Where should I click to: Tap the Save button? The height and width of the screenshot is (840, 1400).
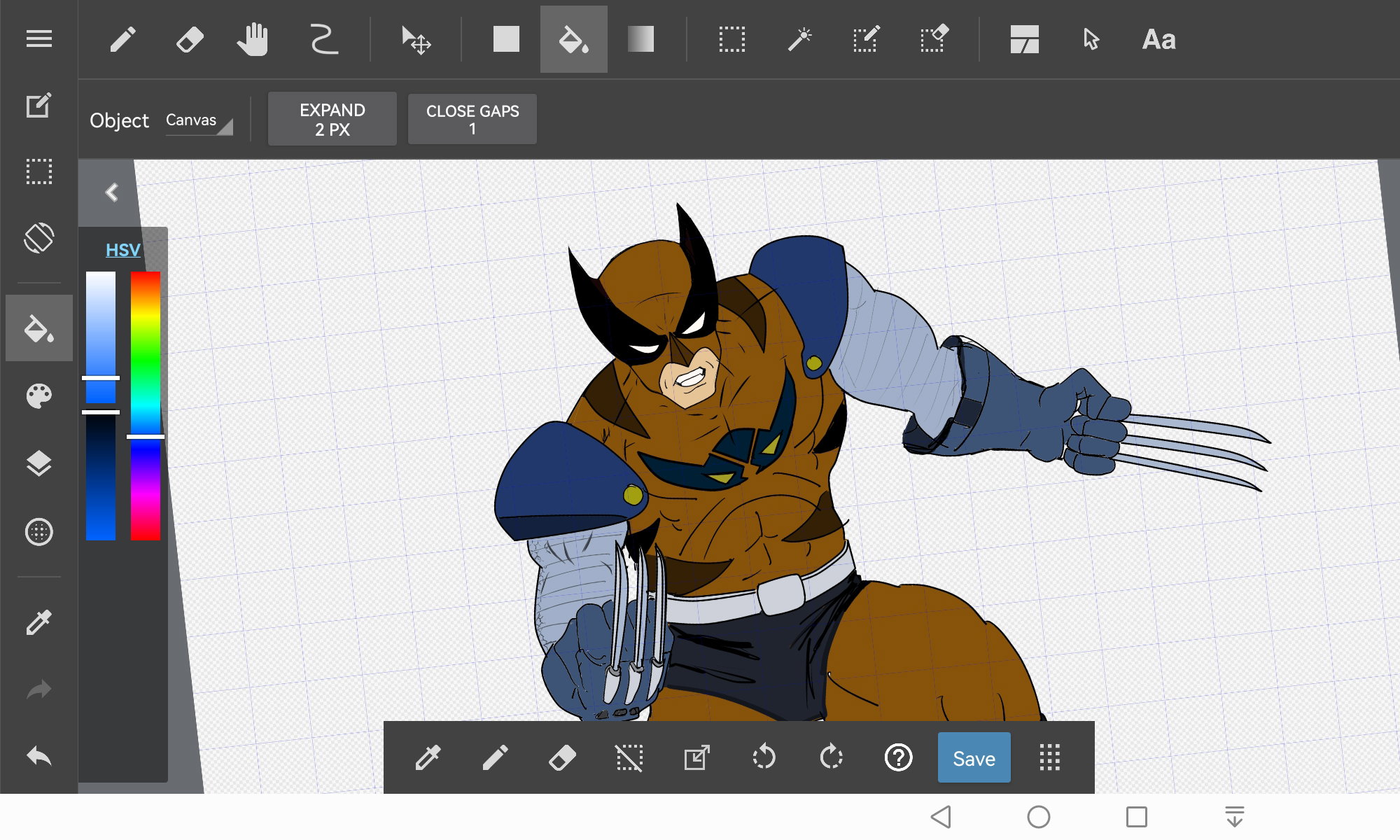click(974, 757)
